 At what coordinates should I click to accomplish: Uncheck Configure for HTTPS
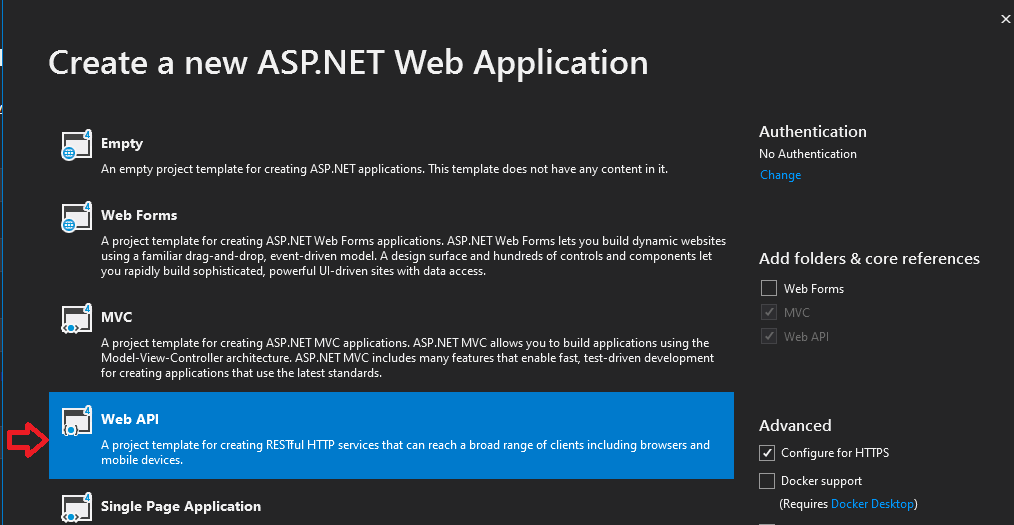click(767, 453)
